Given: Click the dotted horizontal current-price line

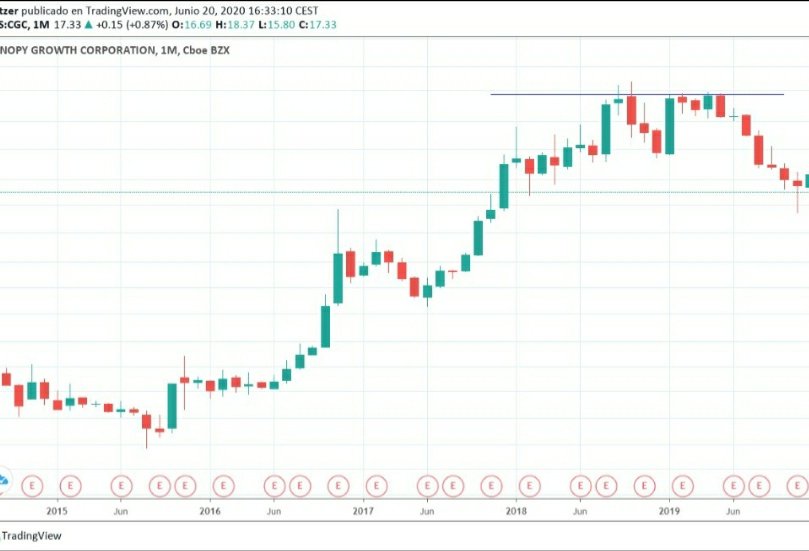Looking at the screenshot, I should pyautogui.click(x=404, y=192).
